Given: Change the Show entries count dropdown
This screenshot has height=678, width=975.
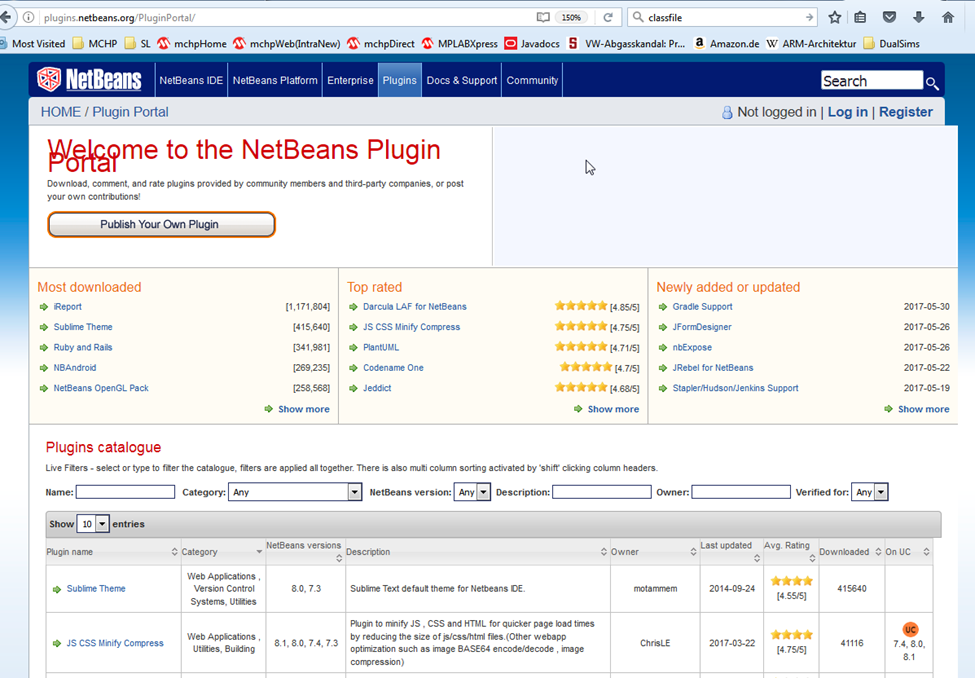Looking at the screenshot, I should [x=93, y=524].
